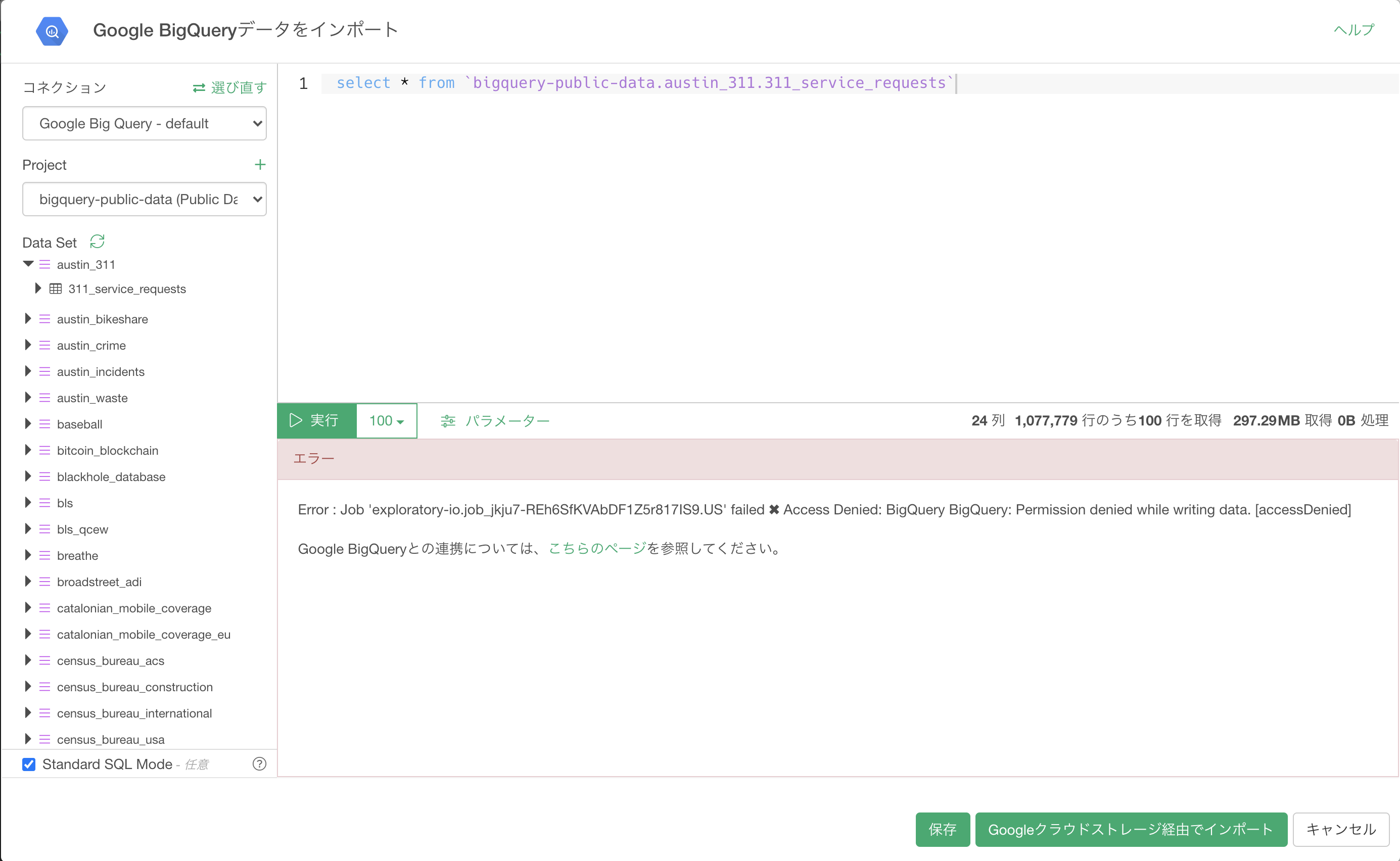Screen dimensions: 1400x861
Task: Expand the census_bureau_usa dataset
Action: click(27, 739)
